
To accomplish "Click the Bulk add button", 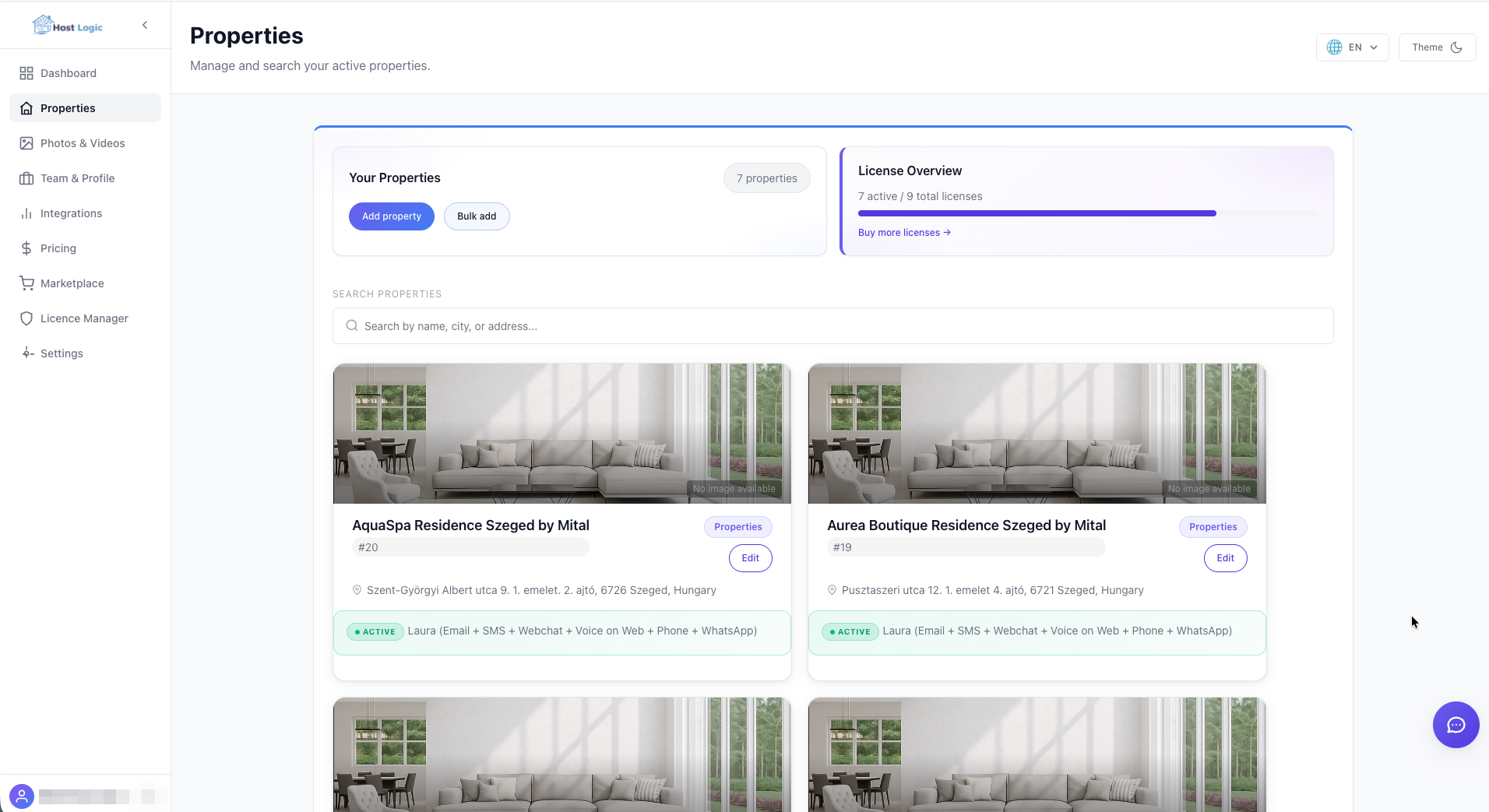I will click(x=477, y=216).
